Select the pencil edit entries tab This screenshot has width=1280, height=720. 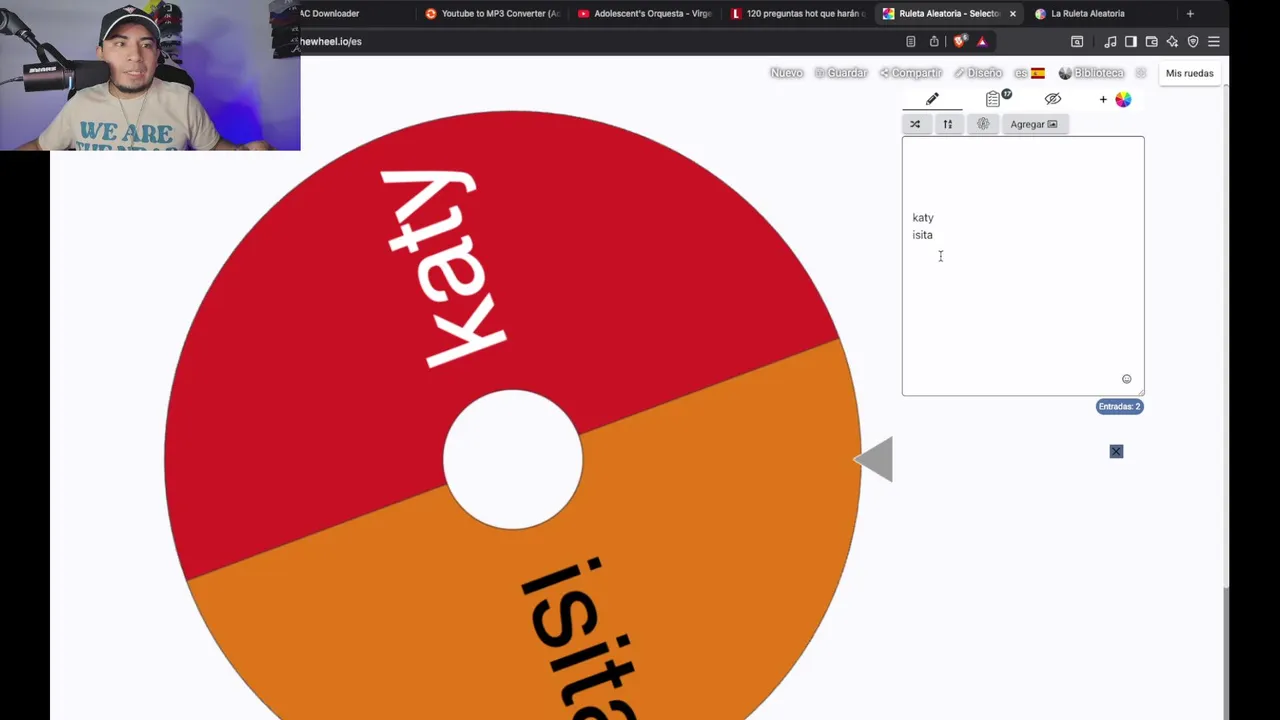click(932, 99)
